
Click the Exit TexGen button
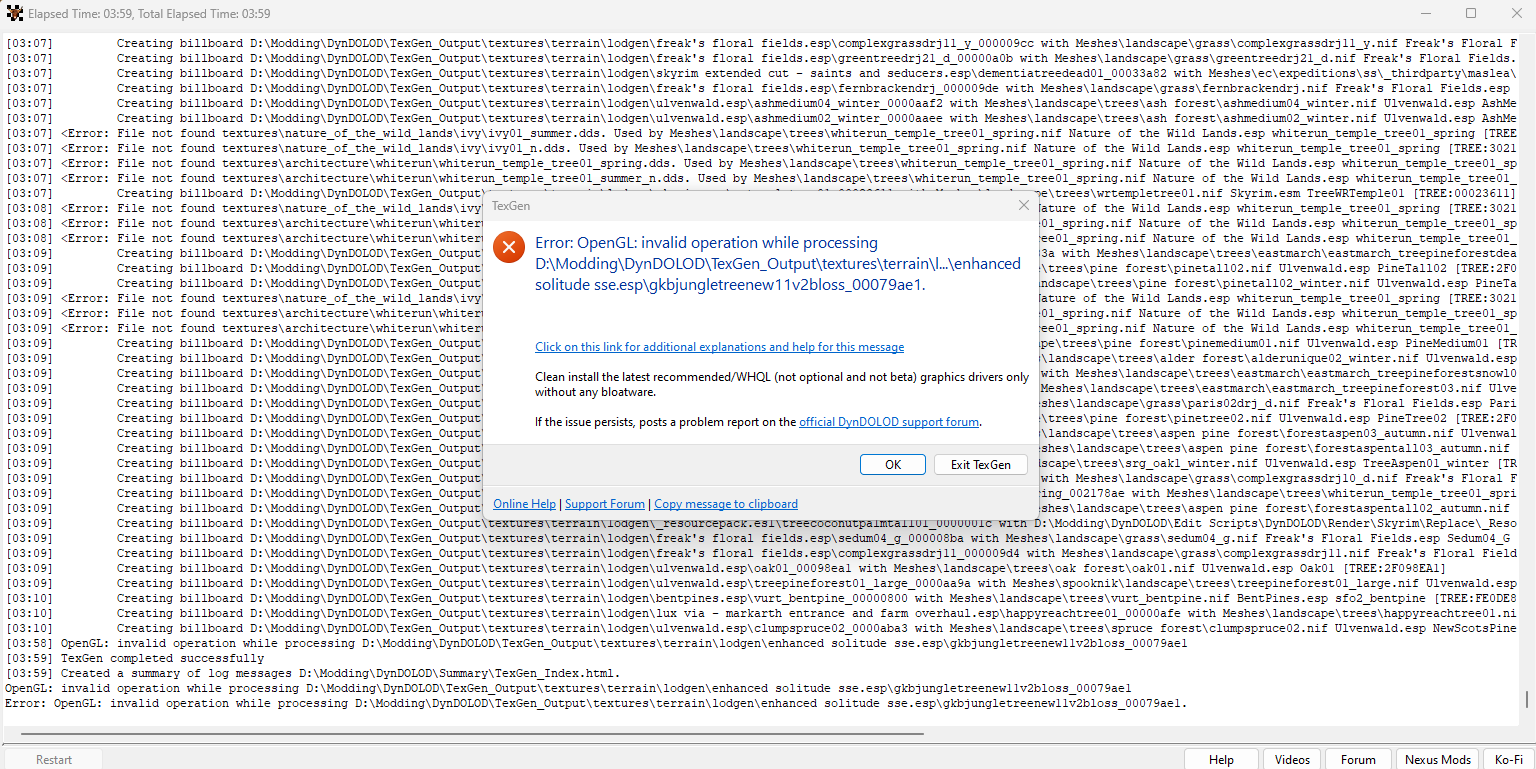click(x=980, y=464)
